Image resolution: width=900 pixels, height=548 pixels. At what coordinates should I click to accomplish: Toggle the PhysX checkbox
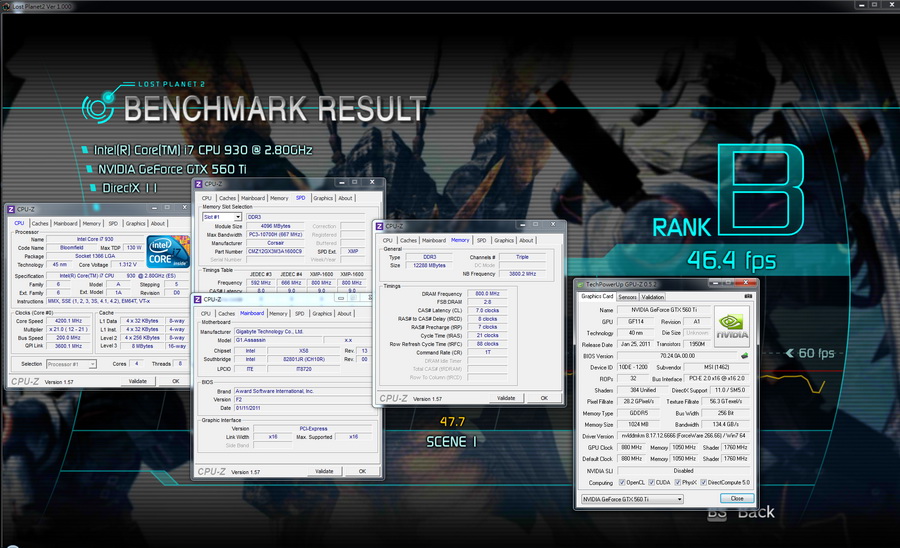[x=678, y=483]
